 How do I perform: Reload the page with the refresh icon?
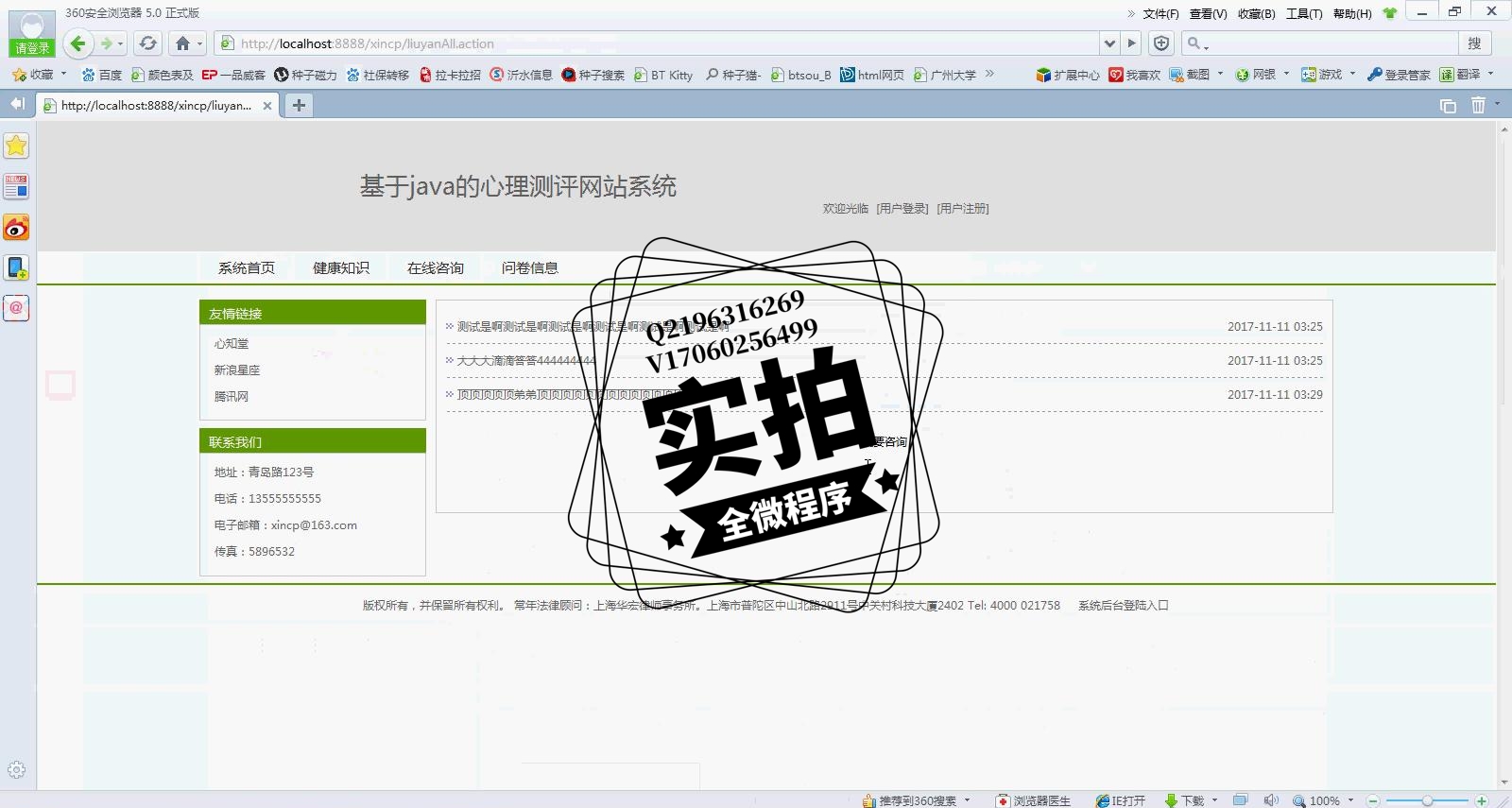pos(147,43)
